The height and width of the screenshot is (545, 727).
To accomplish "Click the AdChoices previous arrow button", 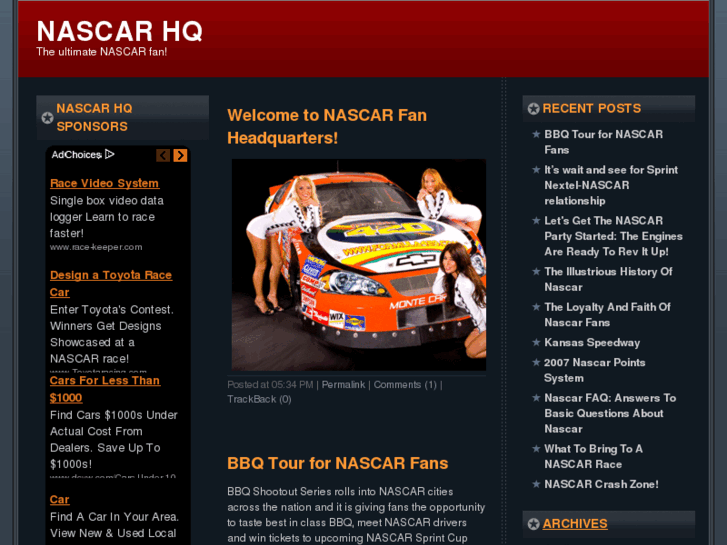I will pos(163,155).
